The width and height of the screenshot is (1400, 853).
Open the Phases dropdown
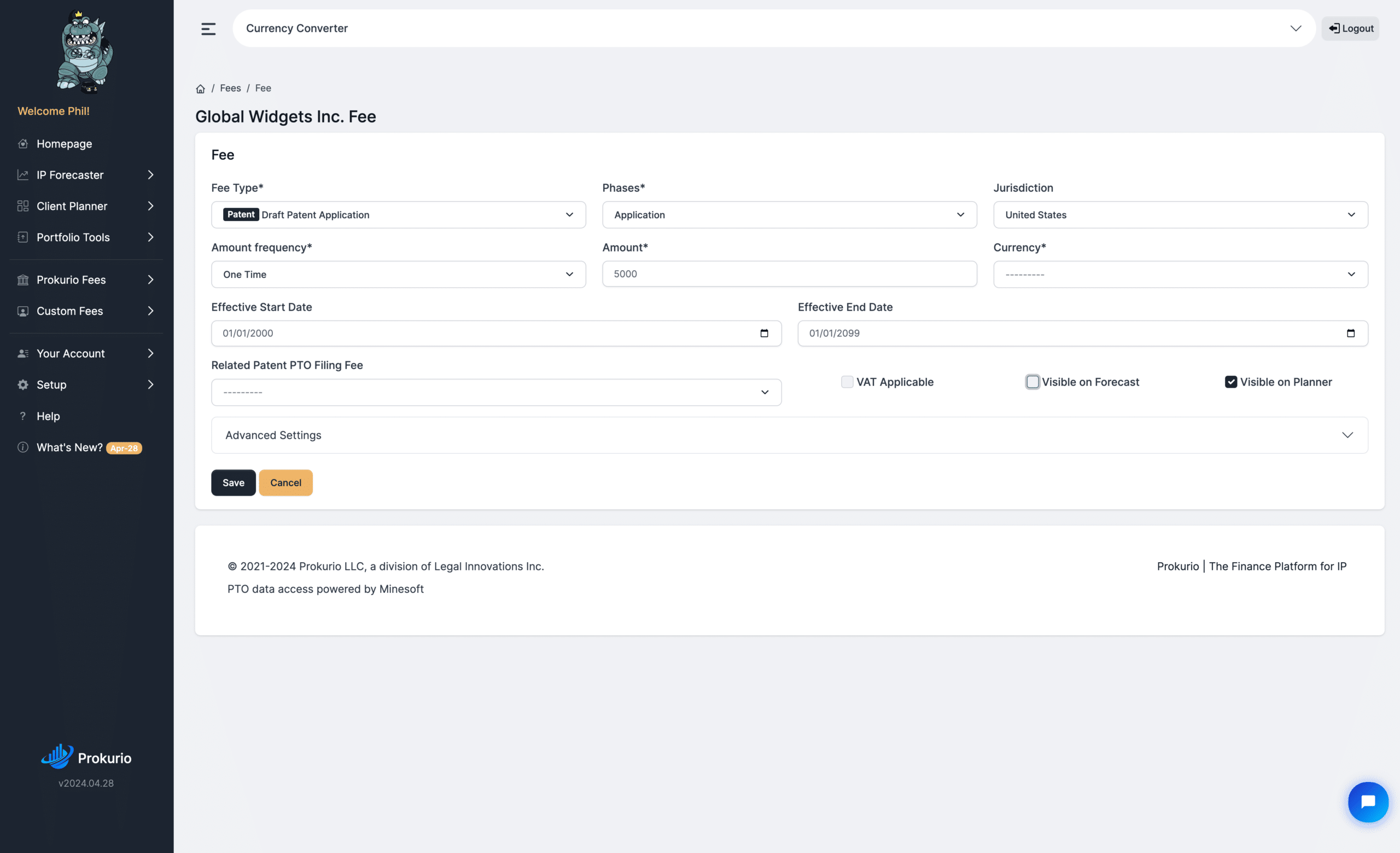(789, 215)
